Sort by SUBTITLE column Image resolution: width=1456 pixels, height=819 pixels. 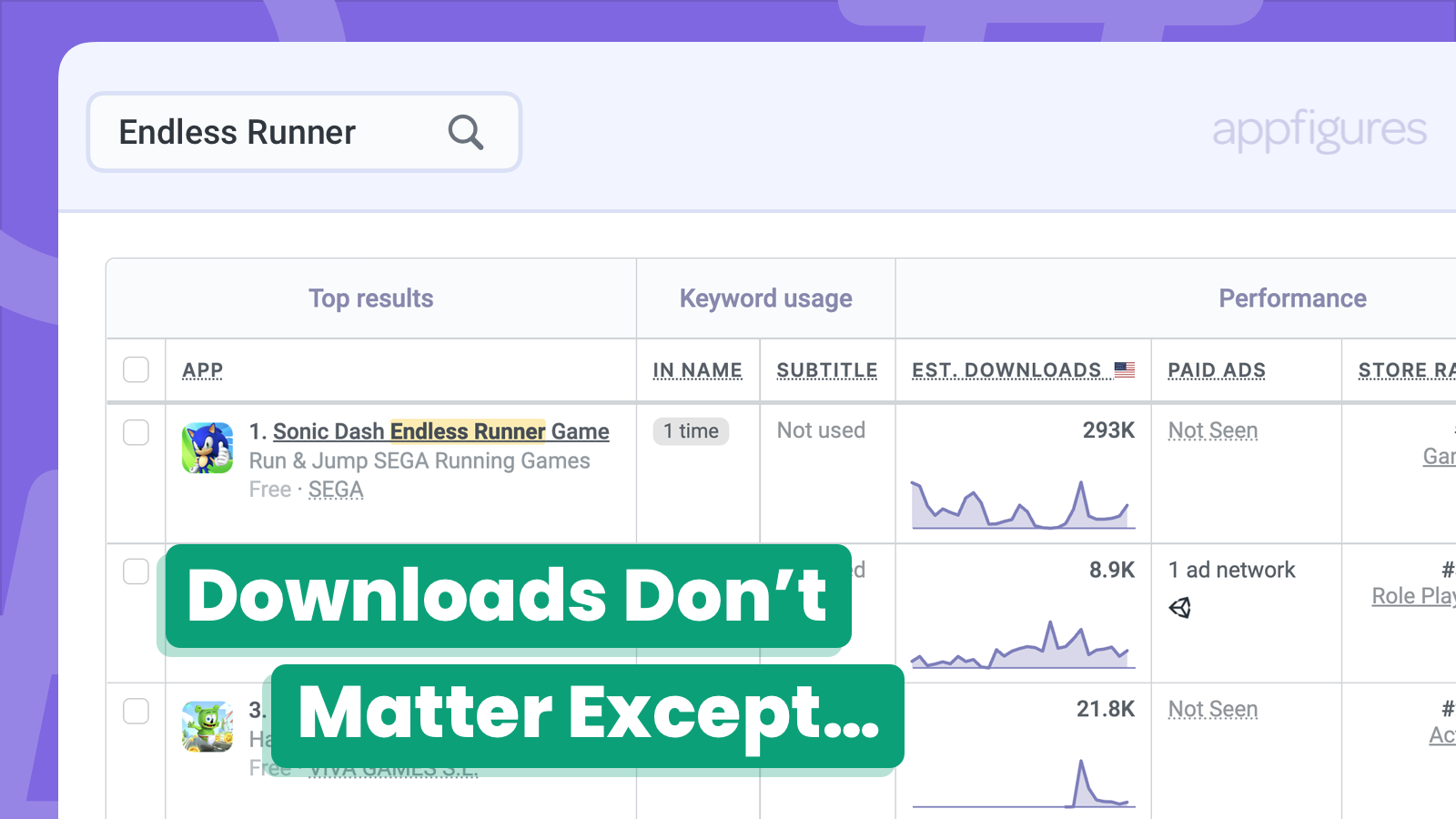pyautogui.click(x=827, y=370)
